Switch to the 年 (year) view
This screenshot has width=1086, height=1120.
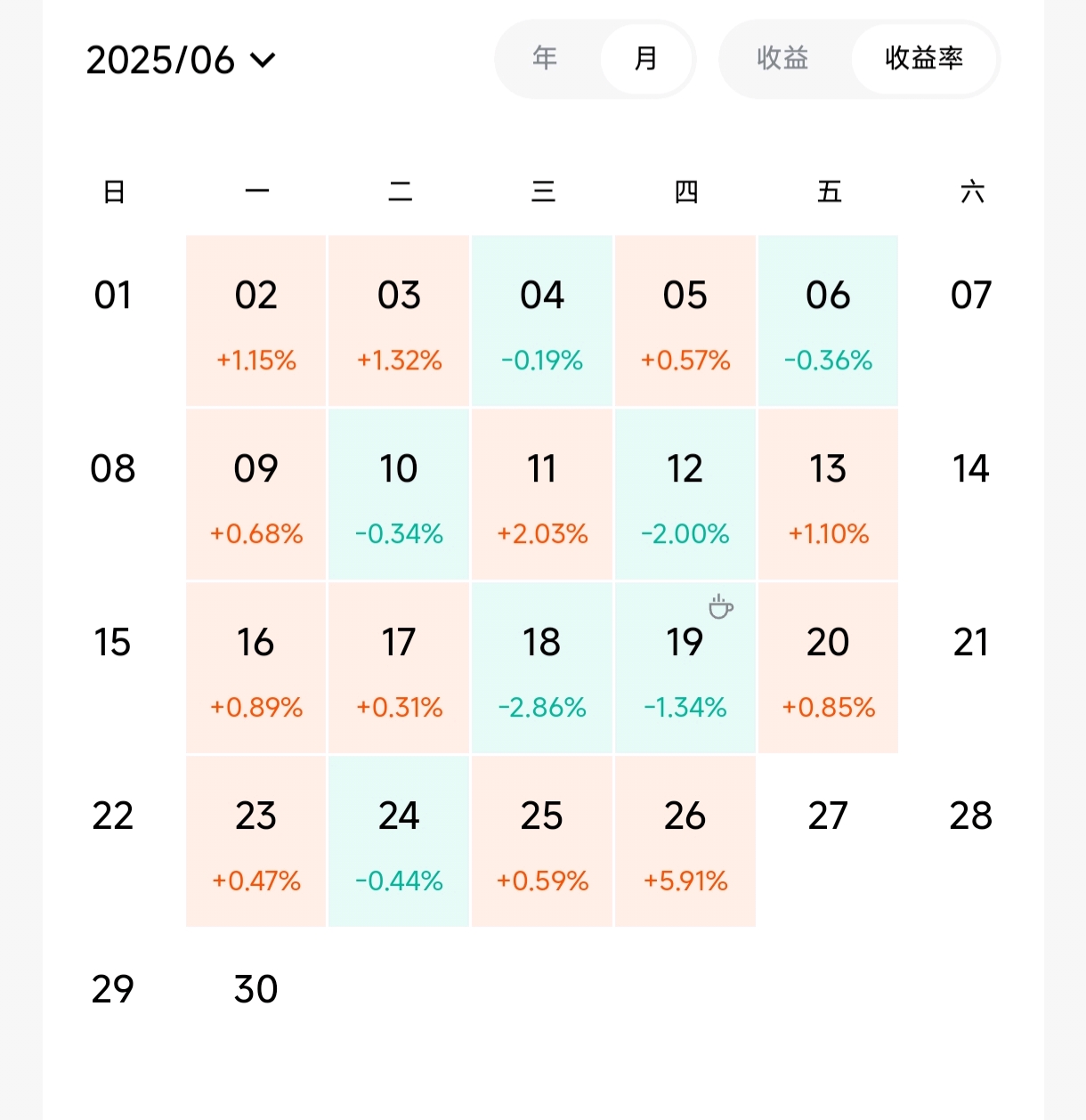pyautogui.click(x=545, y=59)
